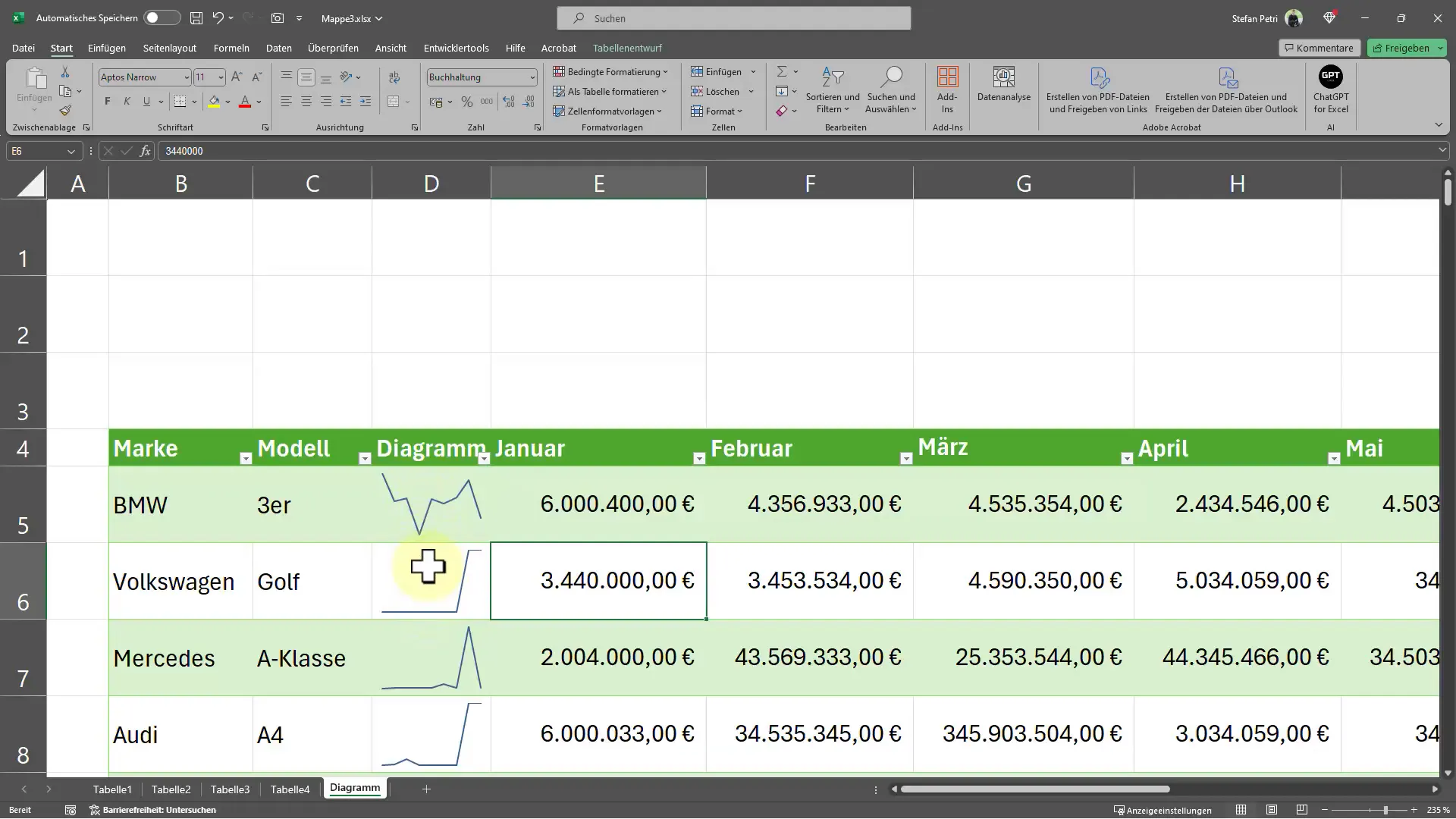The width and height of the screenshot is (1456, 819).
Task: Increase indent in the alignment group
Action: click(366, 102)
